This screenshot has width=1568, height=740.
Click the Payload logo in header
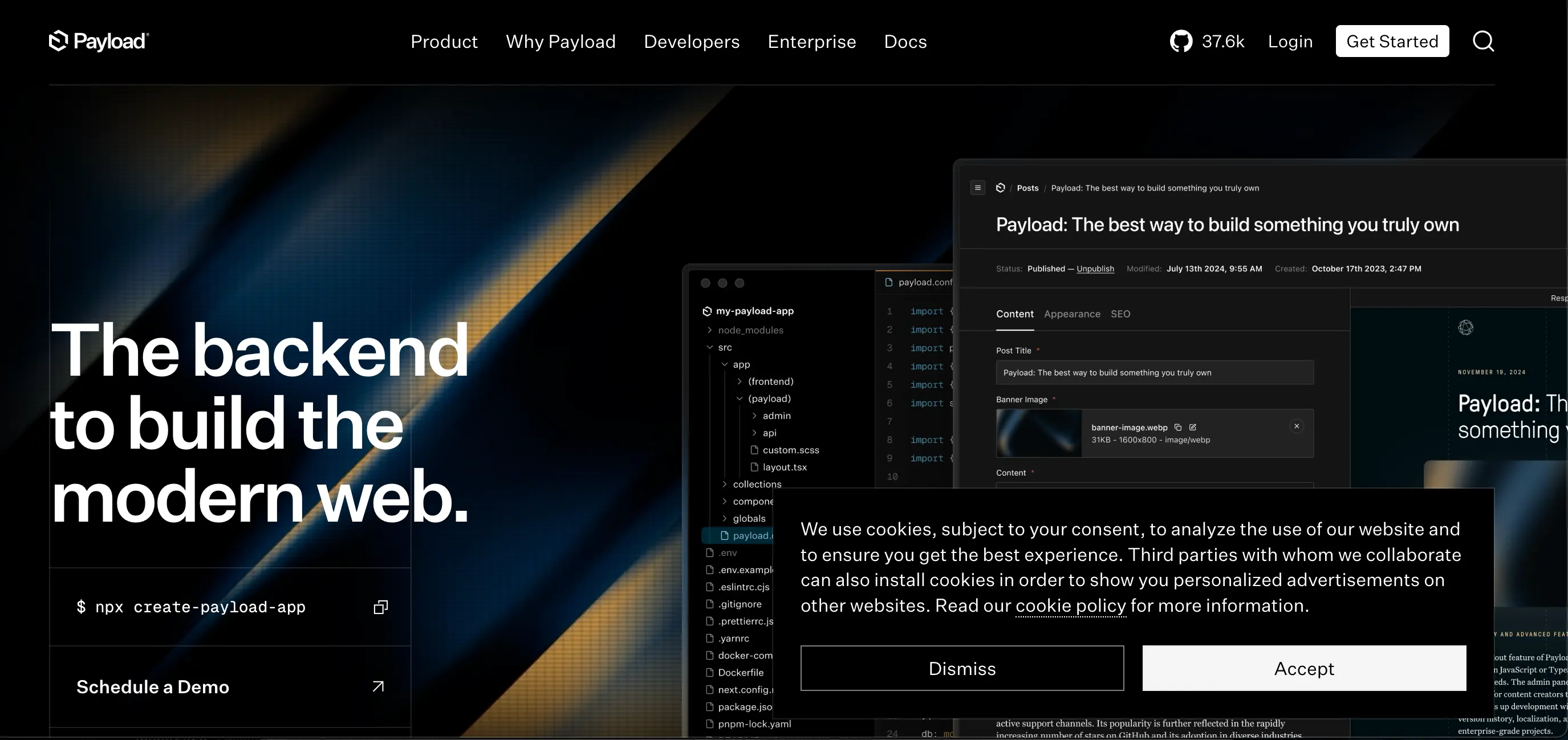pyautogui.click(x=99, y=42)
